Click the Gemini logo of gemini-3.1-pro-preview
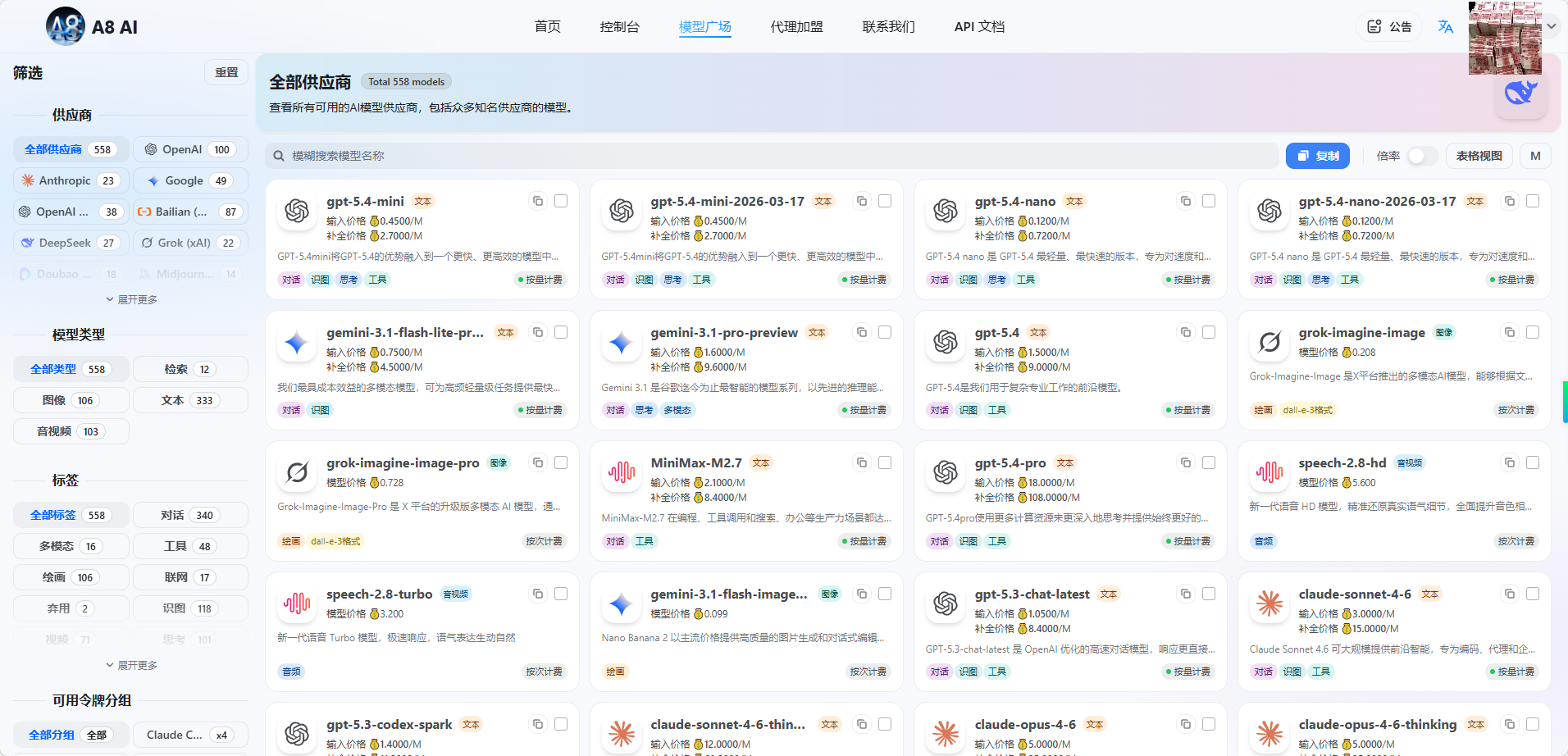 (621, 343)
